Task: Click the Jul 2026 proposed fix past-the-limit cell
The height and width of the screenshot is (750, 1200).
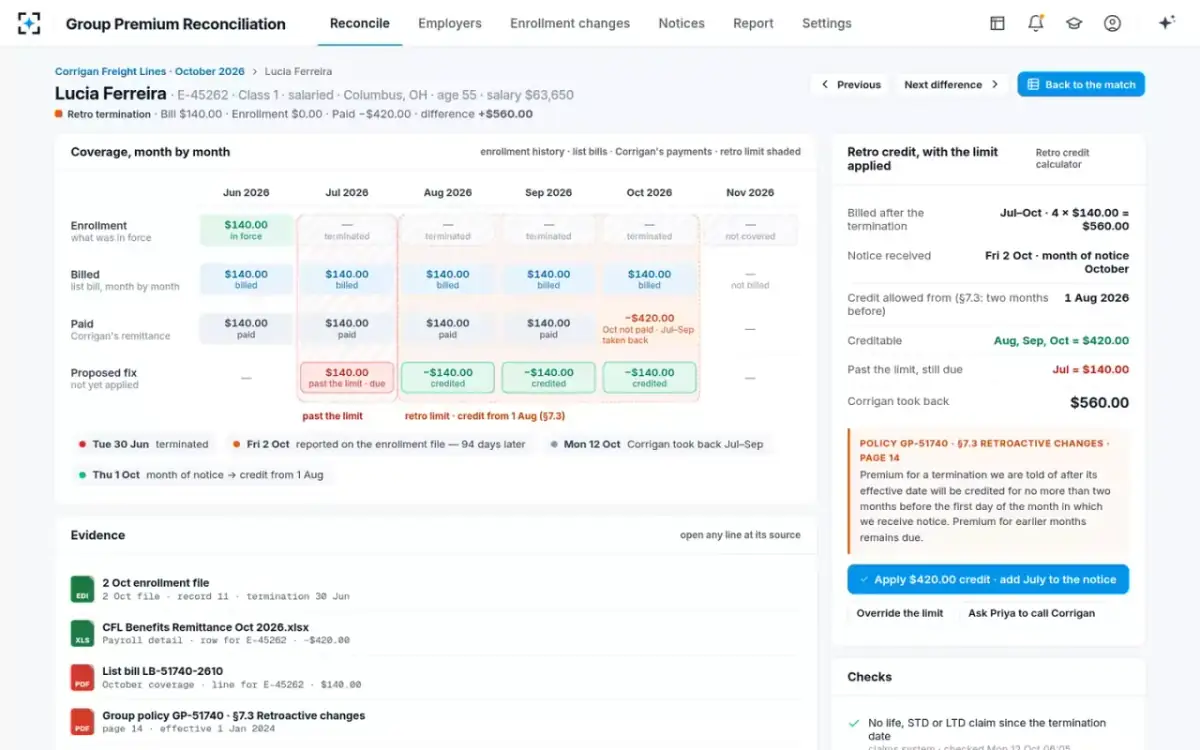Action: coord(346,377)
